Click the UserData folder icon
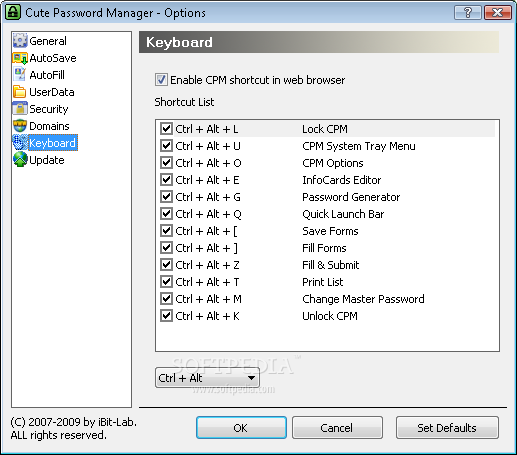This screenshot has width=517, height=455. click(x=20, y=92)
